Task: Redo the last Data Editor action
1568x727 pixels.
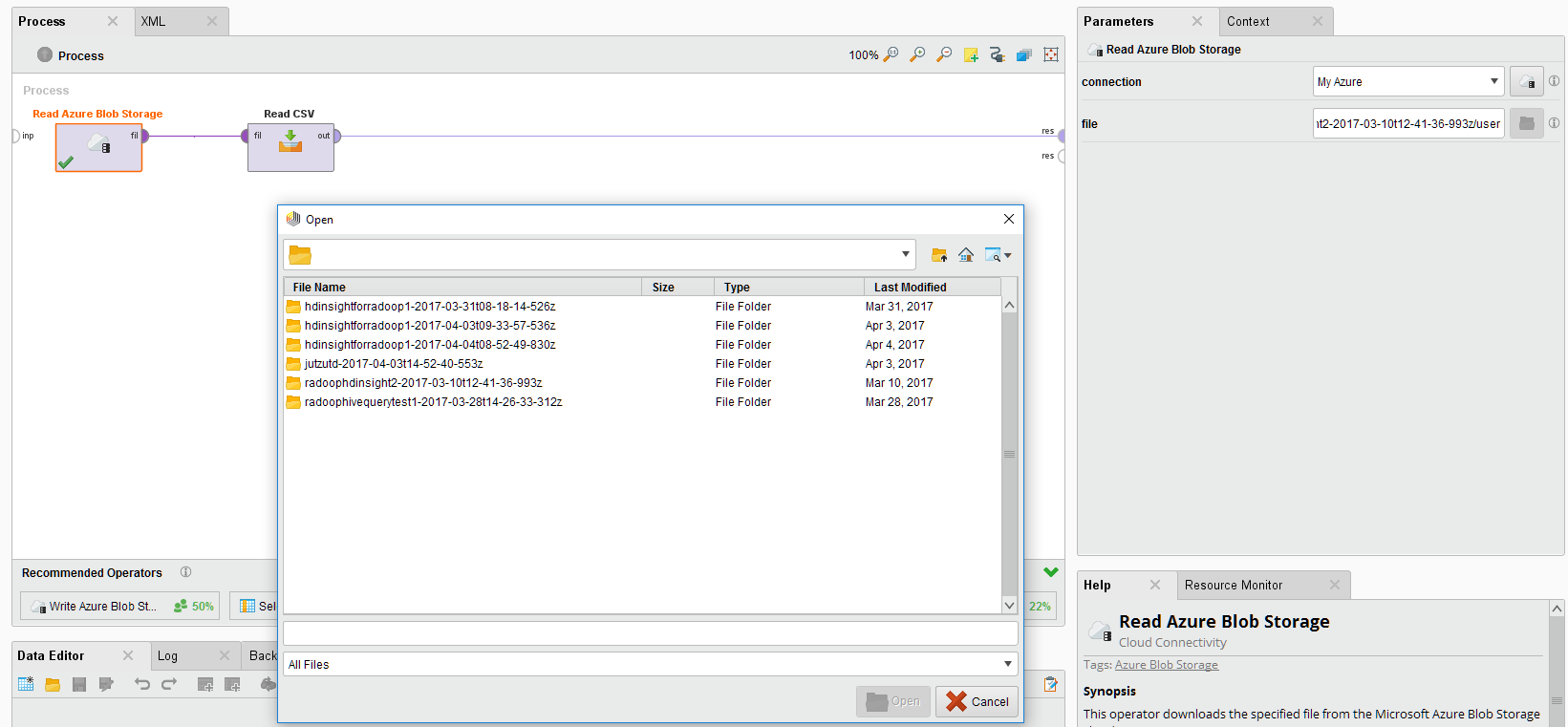Action: [x=169, y=684]
